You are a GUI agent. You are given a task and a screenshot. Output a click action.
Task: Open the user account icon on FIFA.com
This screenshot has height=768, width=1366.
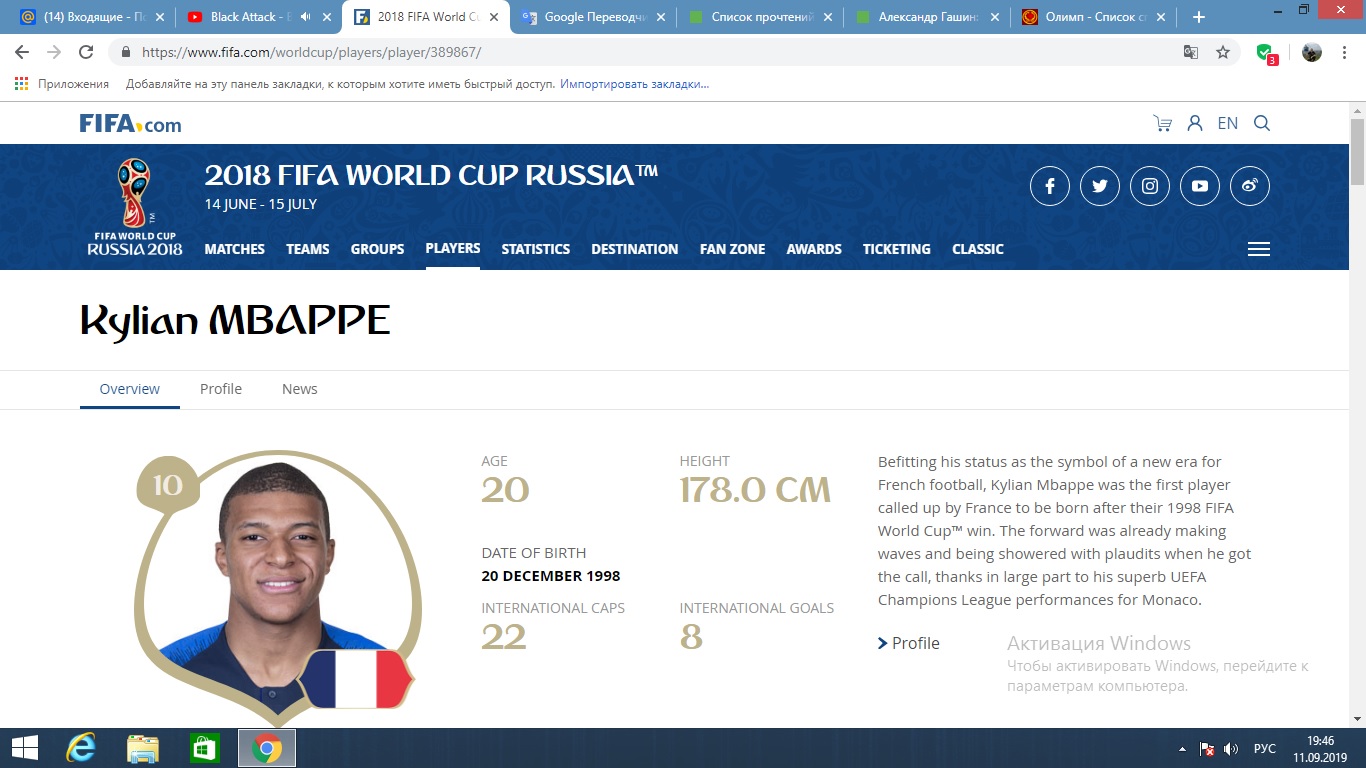(x=1195, y=123)
